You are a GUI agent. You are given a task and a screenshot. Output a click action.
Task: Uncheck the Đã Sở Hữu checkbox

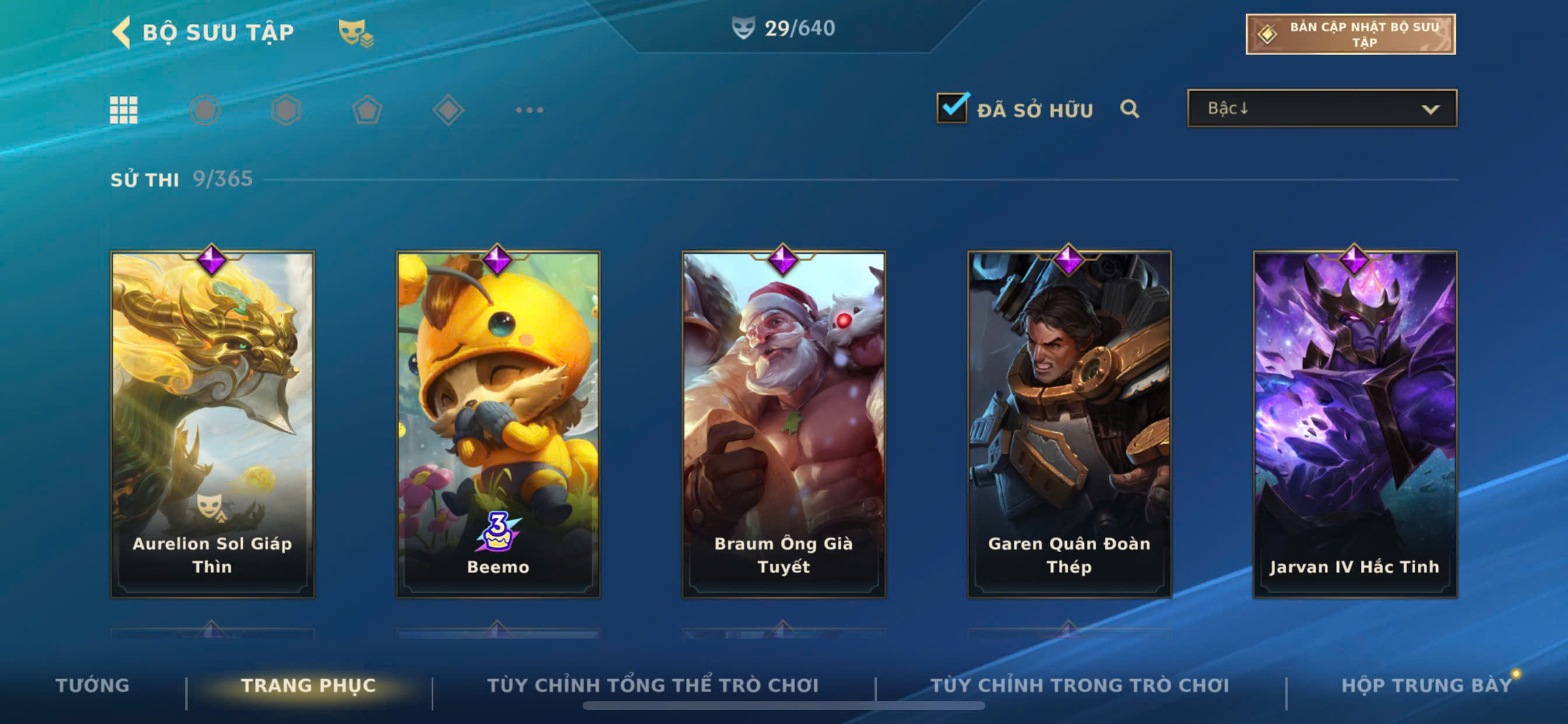coord(952,108)
